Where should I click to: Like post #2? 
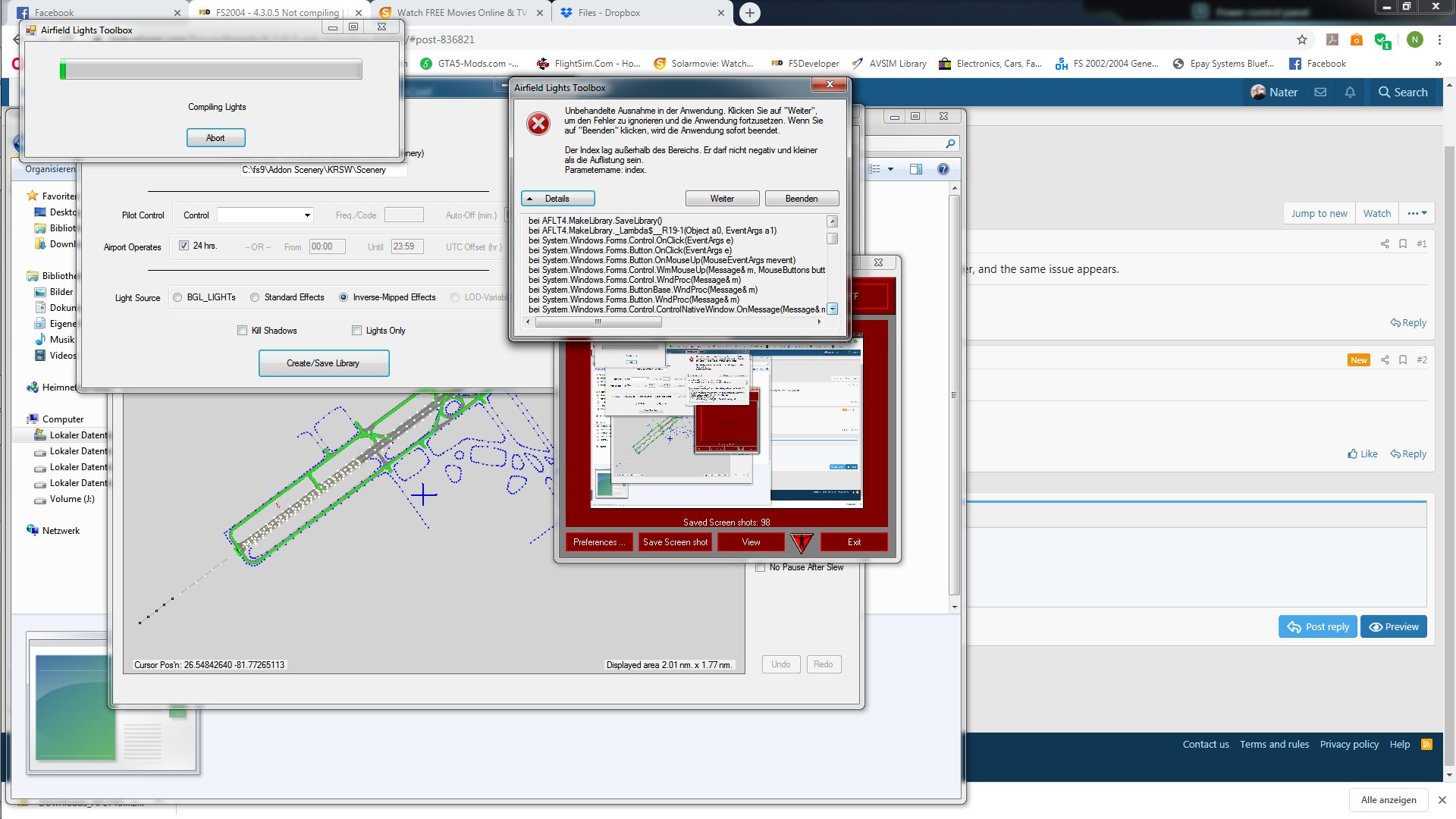pos(1363,454)
